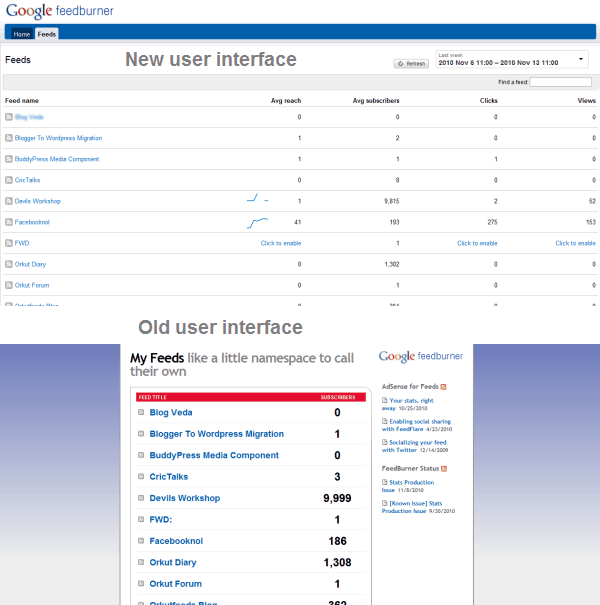Open the Blog Veda feed in old interface
The image size is (600, 605).
point(171,412)
